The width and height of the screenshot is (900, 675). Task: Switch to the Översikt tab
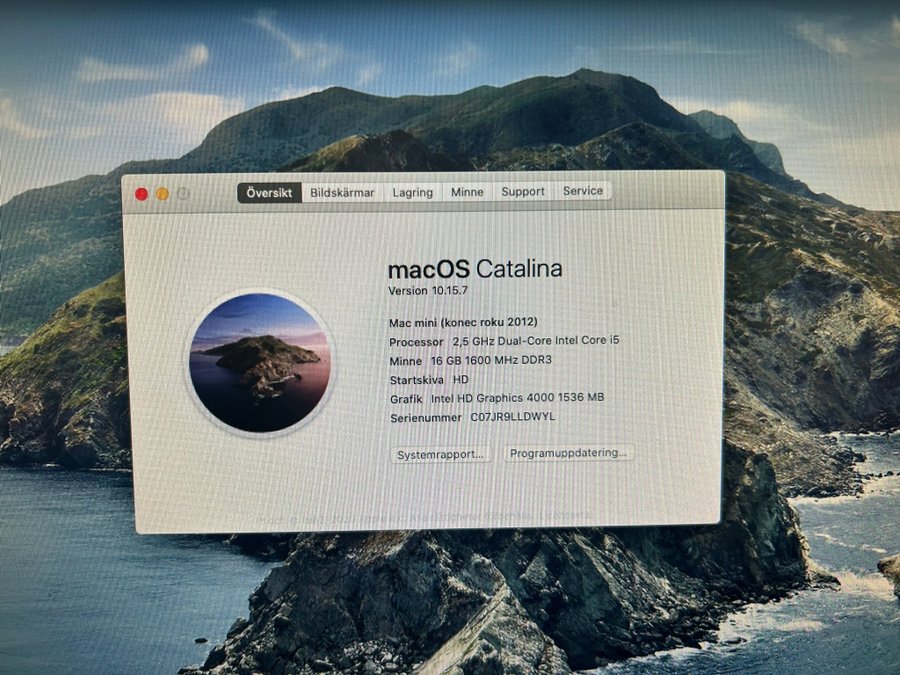pyautogui.click(x=270, y=192)
